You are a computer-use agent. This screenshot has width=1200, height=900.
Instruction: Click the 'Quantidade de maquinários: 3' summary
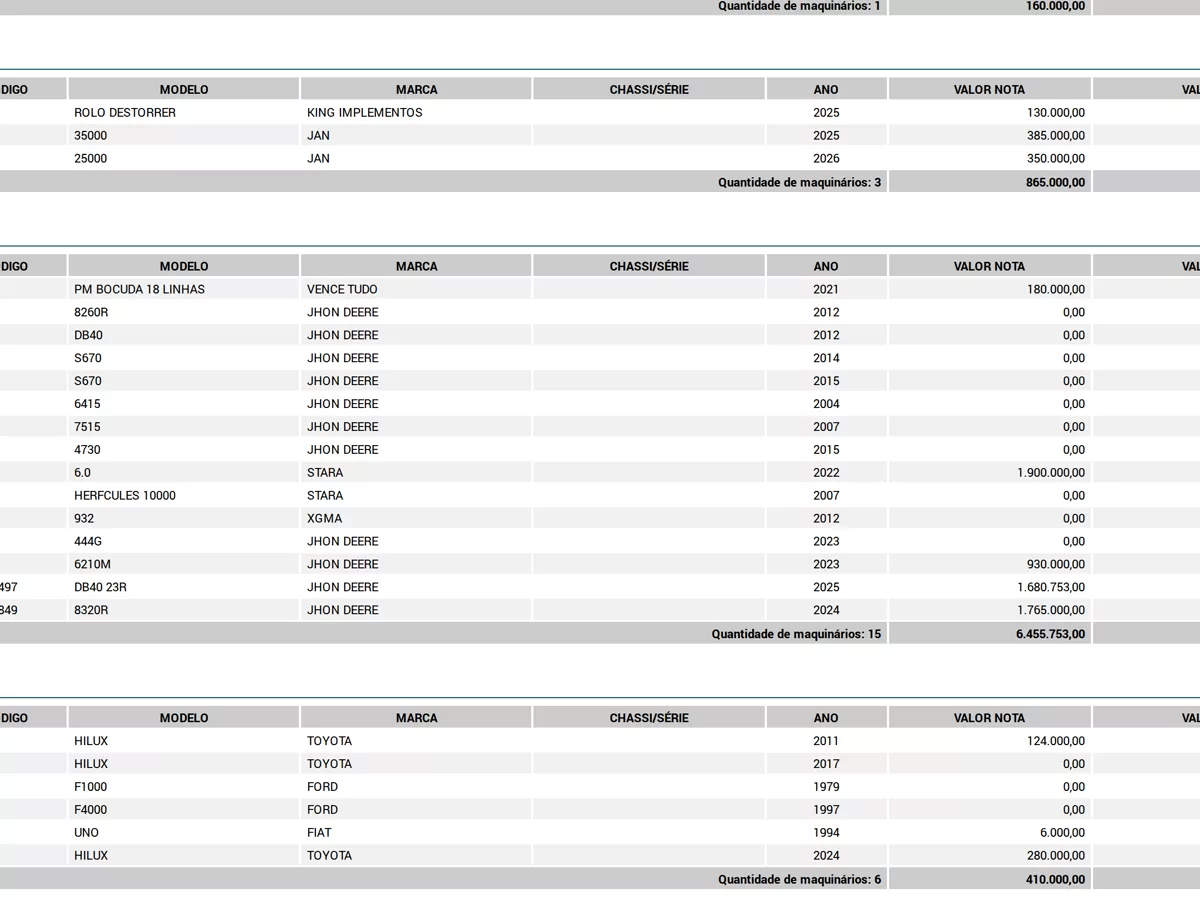click(799, 182)
